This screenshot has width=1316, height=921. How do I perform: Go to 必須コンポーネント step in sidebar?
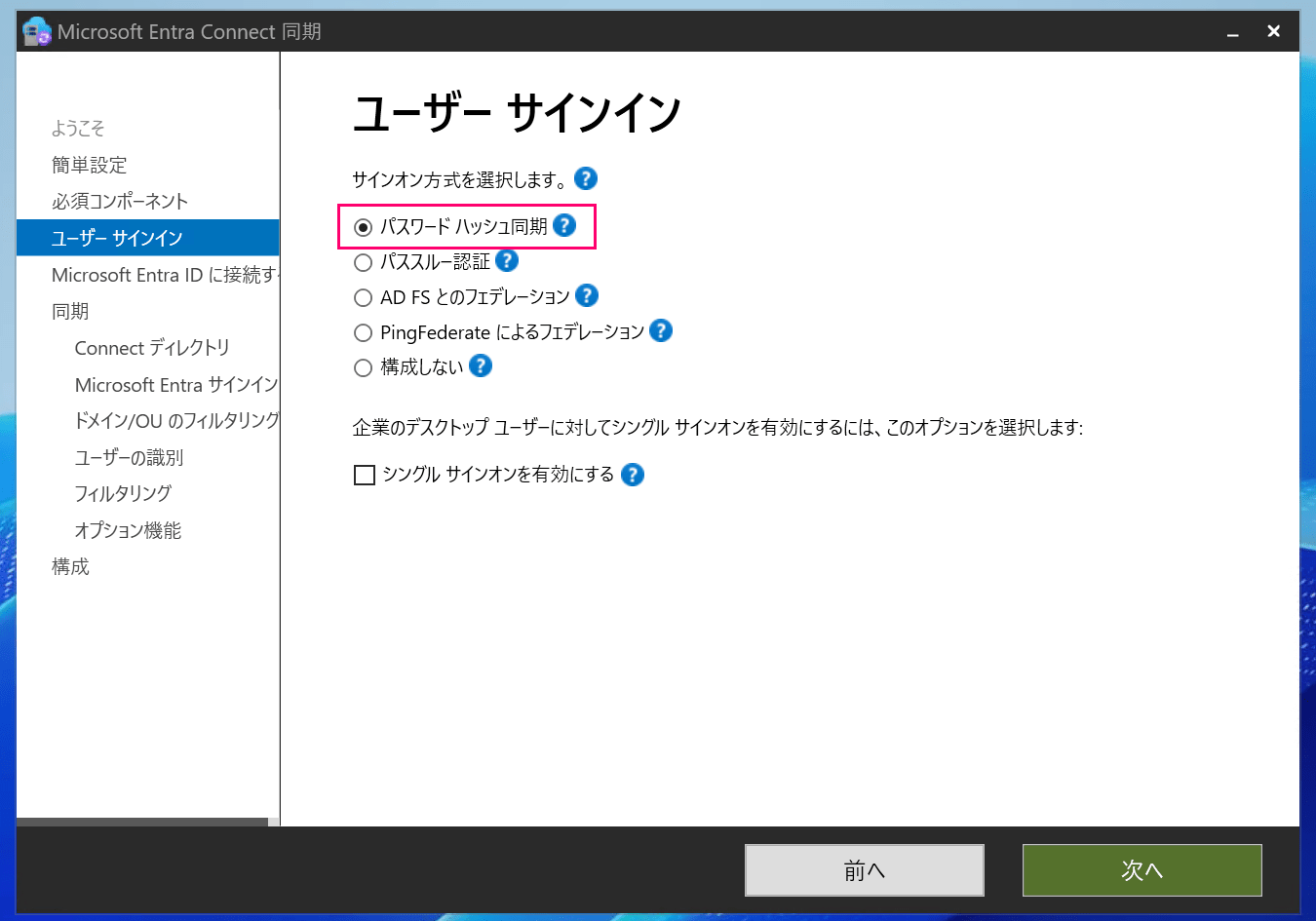pos(120,201)
